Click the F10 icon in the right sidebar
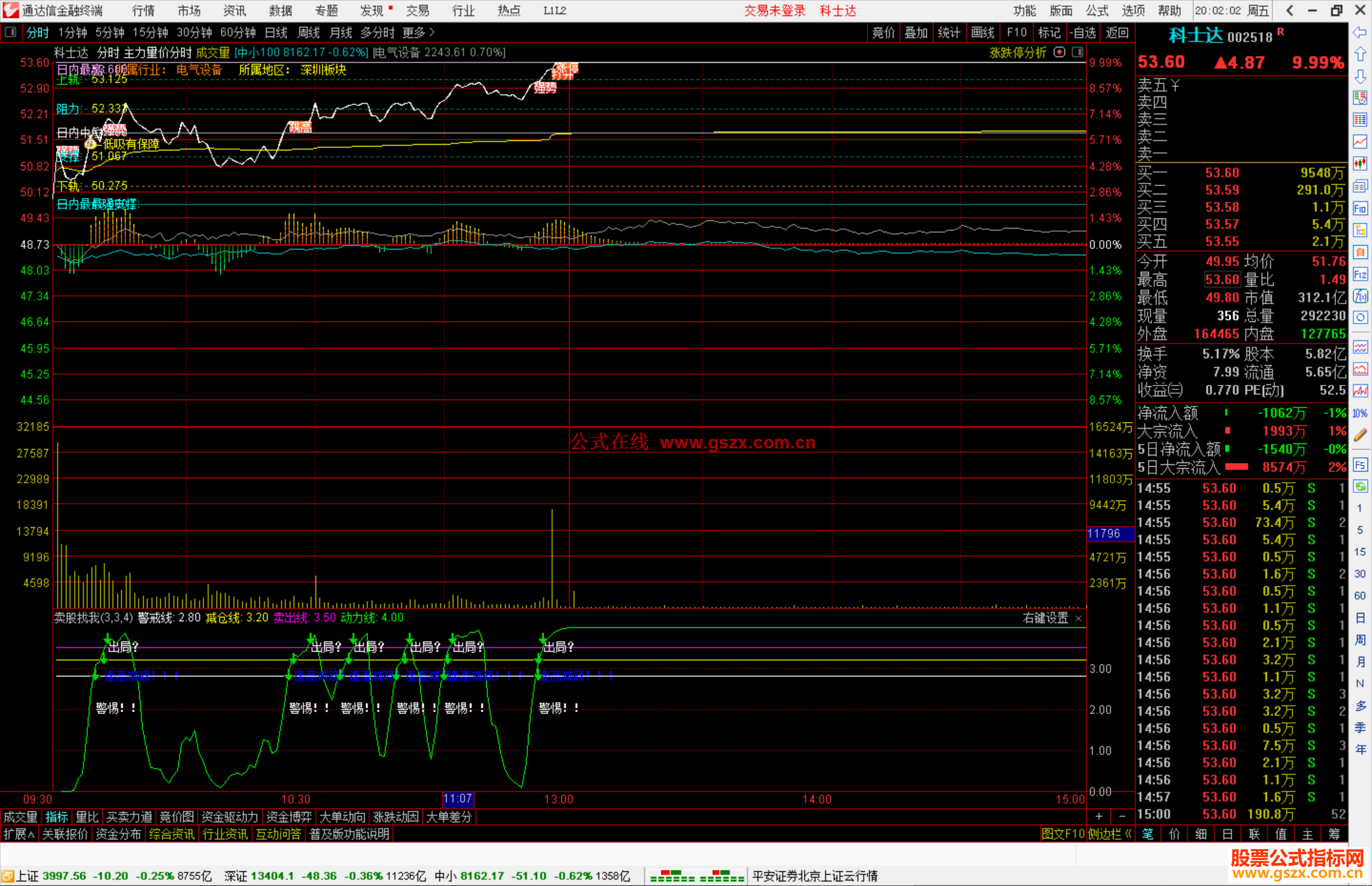Screen dimensions: 1372x886 [x=1360, y=208]
